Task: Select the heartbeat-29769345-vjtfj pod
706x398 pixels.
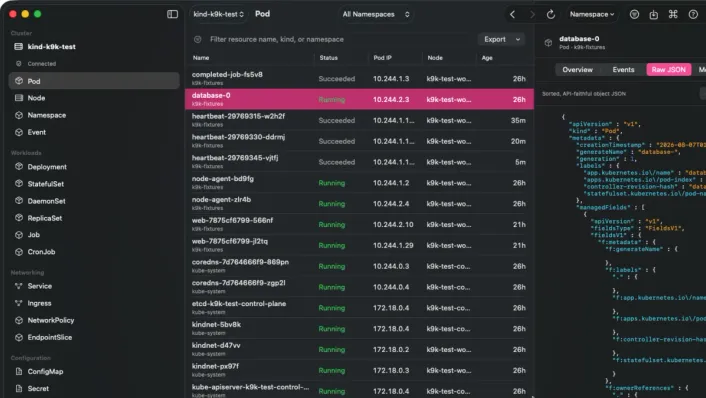Action: coord(359,162)
